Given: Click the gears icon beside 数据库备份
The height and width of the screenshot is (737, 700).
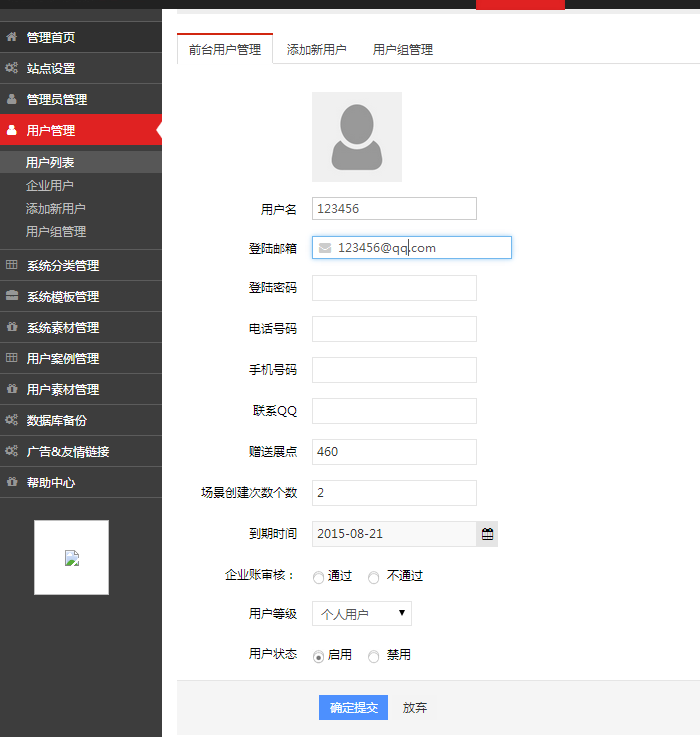Looking at the screenshot, I should pyautogui.click(x=12, y=420).
